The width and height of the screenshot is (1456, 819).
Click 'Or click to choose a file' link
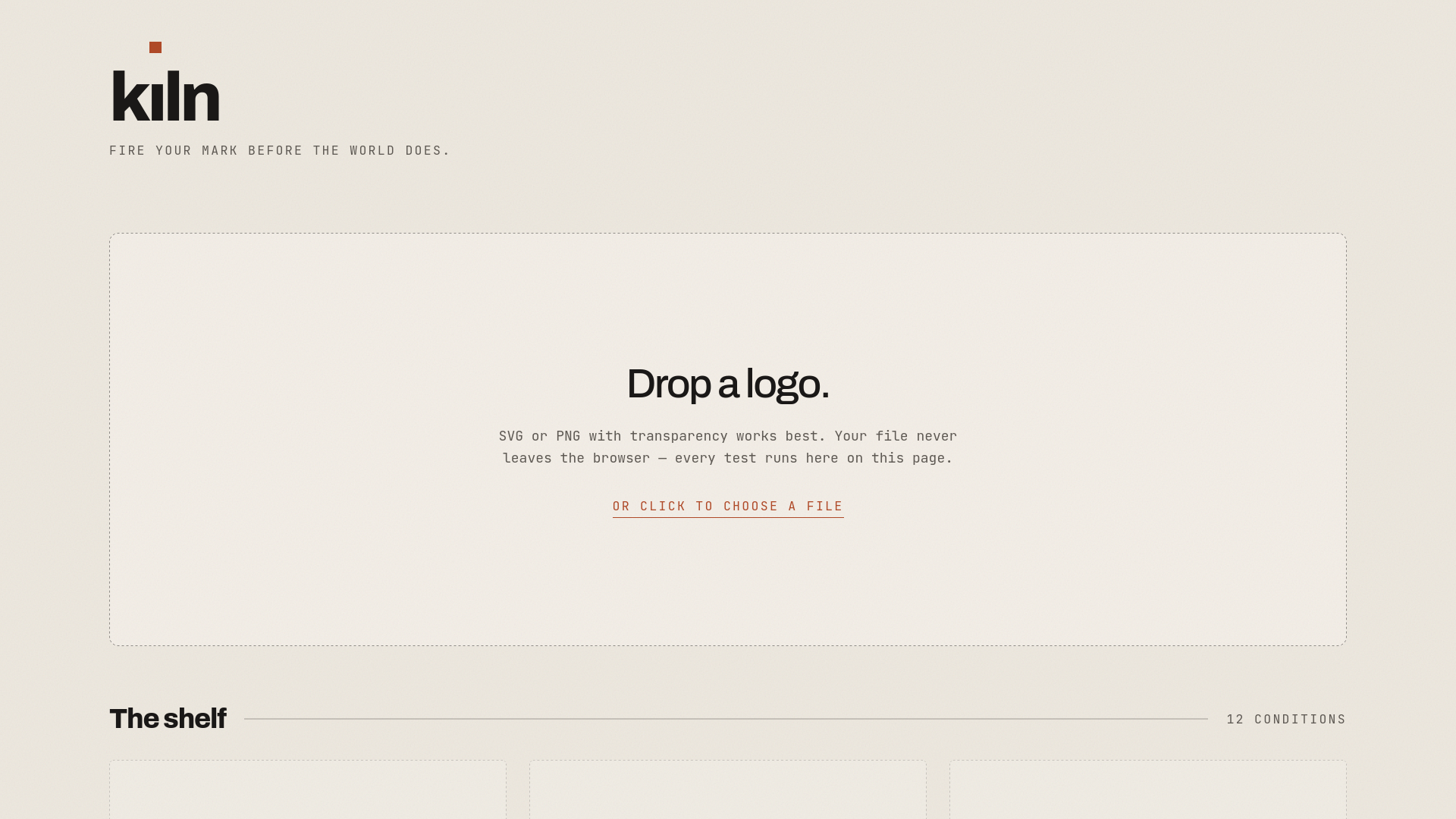728,506
